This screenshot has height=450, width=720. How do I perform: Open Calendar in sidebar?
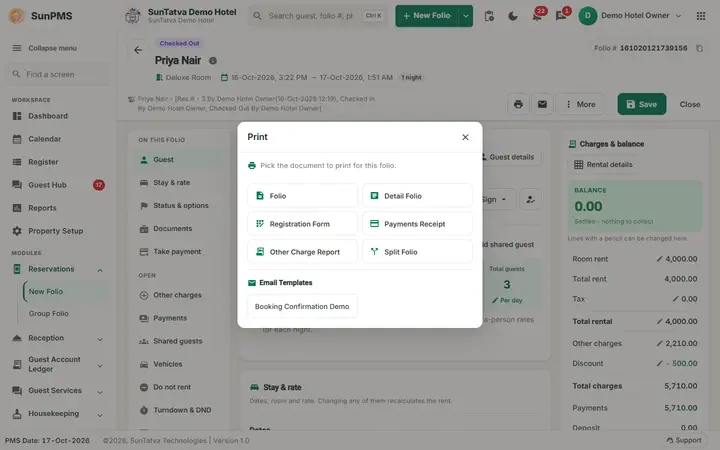coord(58,139)
